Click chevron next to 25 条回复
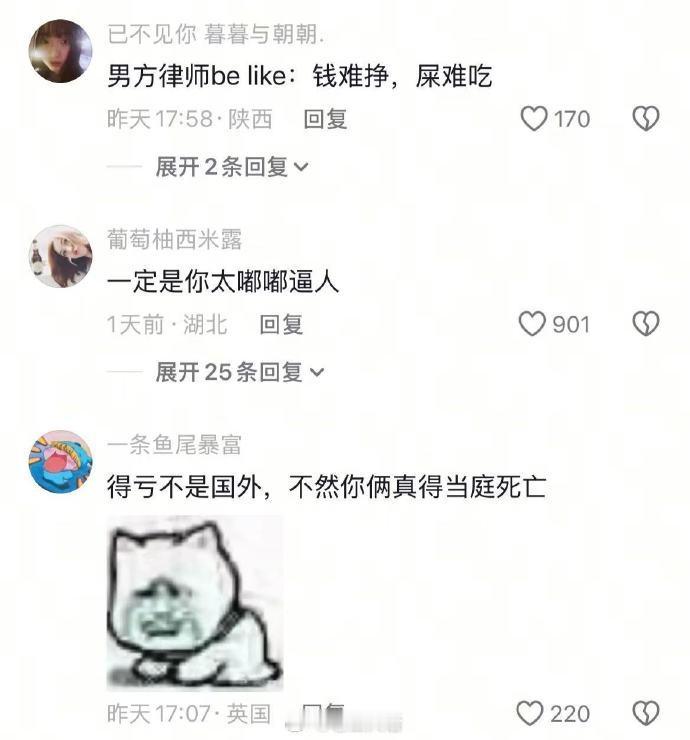 (x=317, y=372)
